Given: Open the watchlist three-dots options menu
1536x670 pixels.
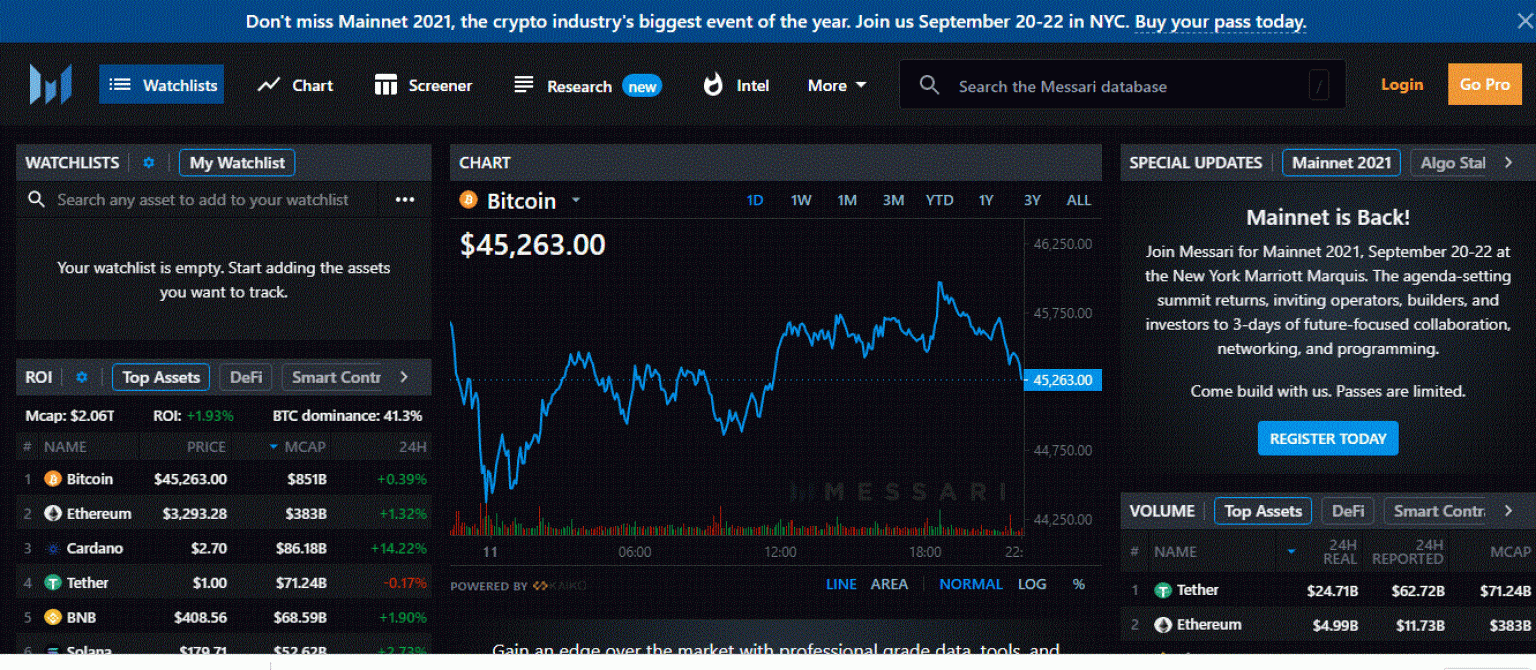Looking at the screenshot, I should (404, 200).
